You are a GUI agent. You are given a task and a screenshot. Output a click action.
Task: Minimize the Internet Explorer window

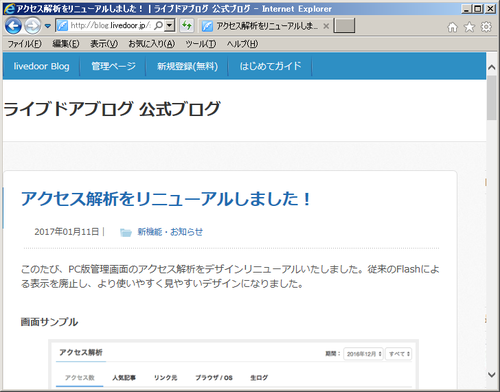point(467,9)
